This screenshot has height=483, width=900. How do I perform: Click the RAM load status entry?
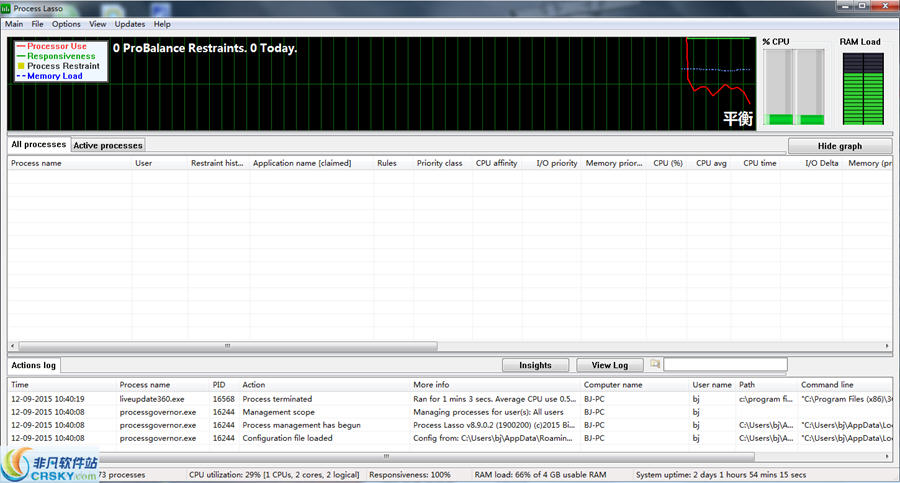coord(540,475)
